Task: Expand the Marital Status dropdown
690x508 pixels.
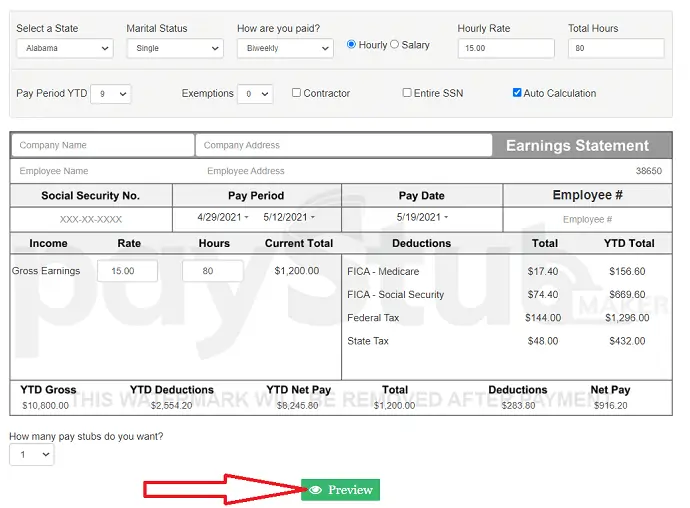Action: [x=174, y=48]
